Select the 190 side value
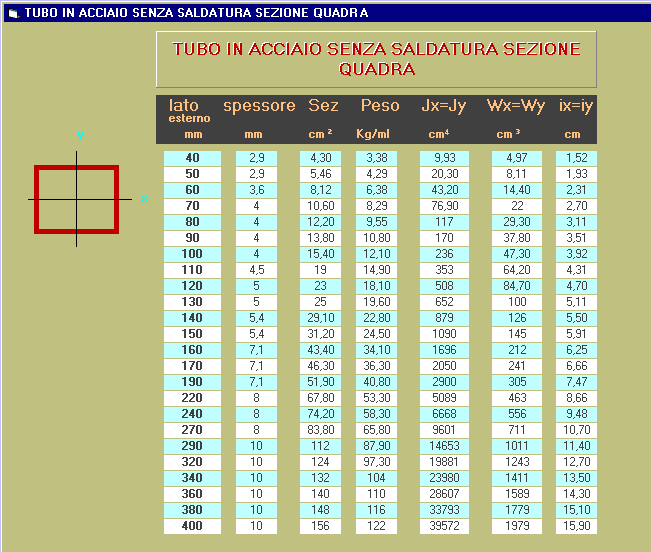 (x=192, y=382)
